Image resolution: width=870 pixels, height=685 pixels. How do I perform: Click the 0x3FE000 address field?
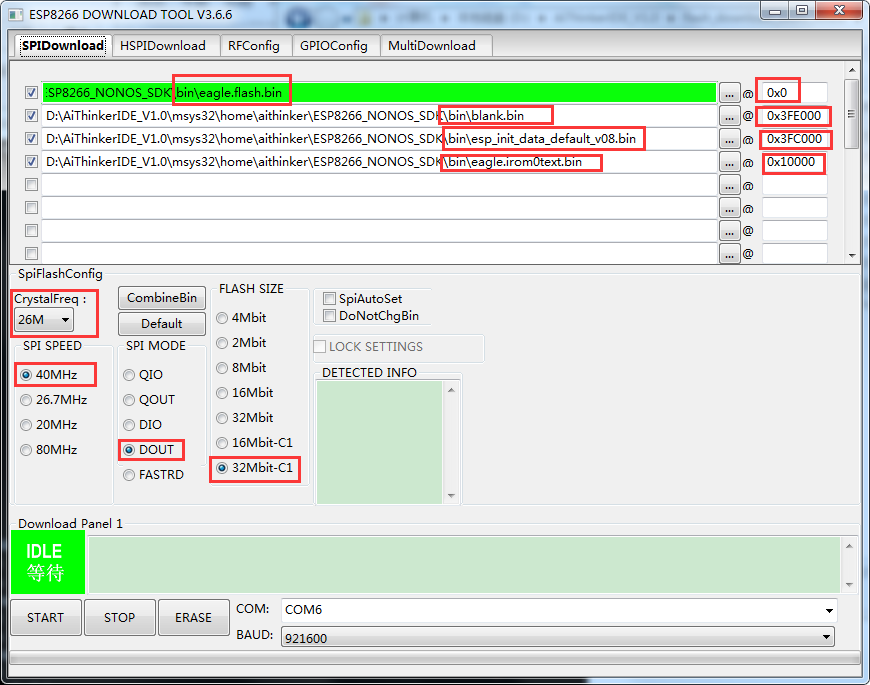tap(795, 116)
